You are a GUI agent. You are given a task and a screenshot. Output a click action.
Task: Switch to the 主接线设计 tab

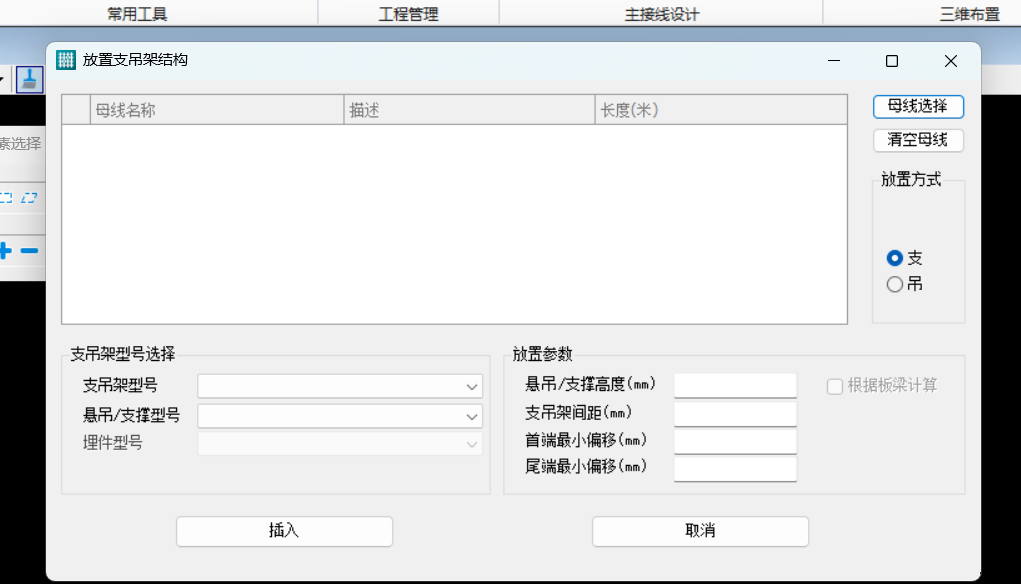pyautogui.click(x=662, y=14)
